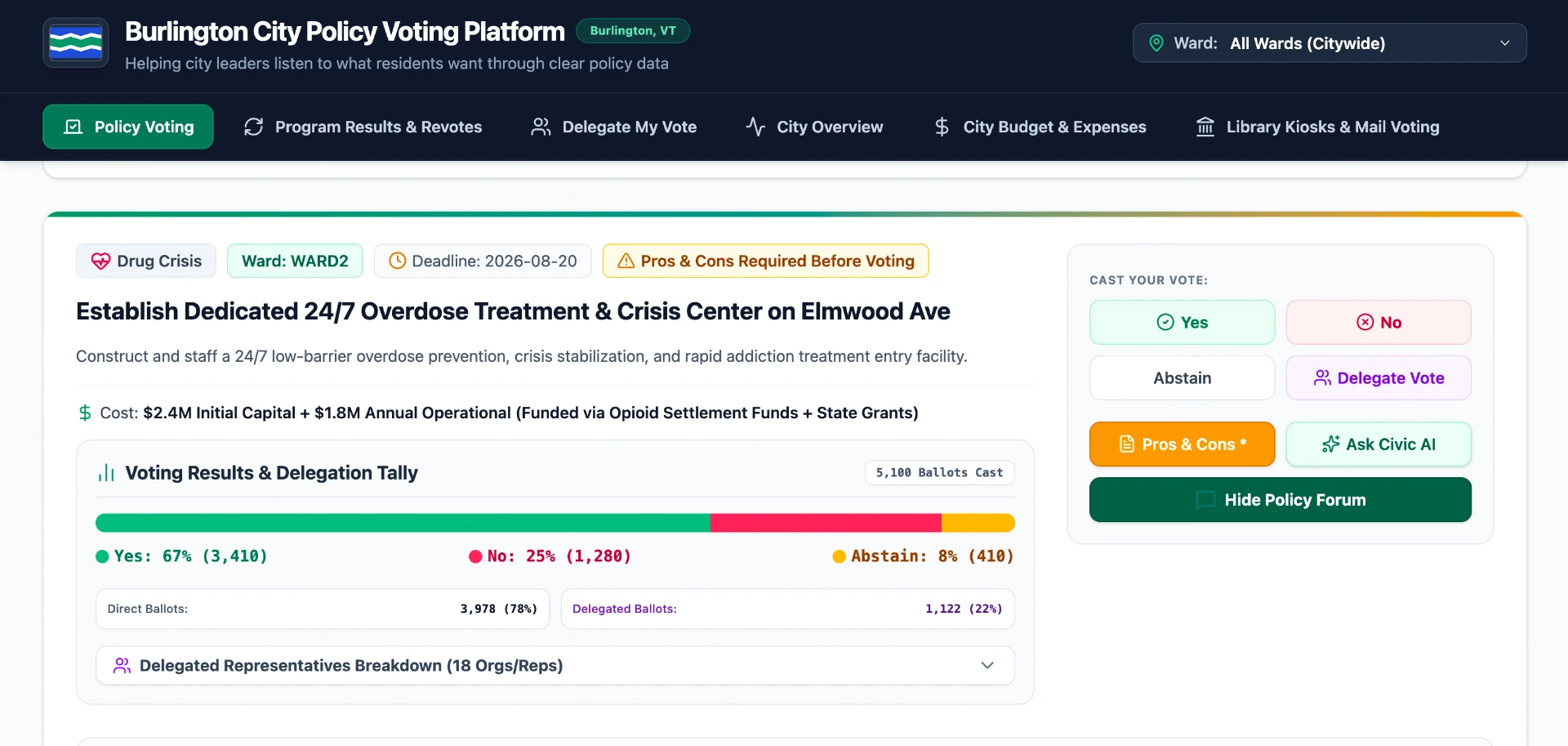
Task: Expand Delegated Representatives Breakdown section
Action: (555, 666)
